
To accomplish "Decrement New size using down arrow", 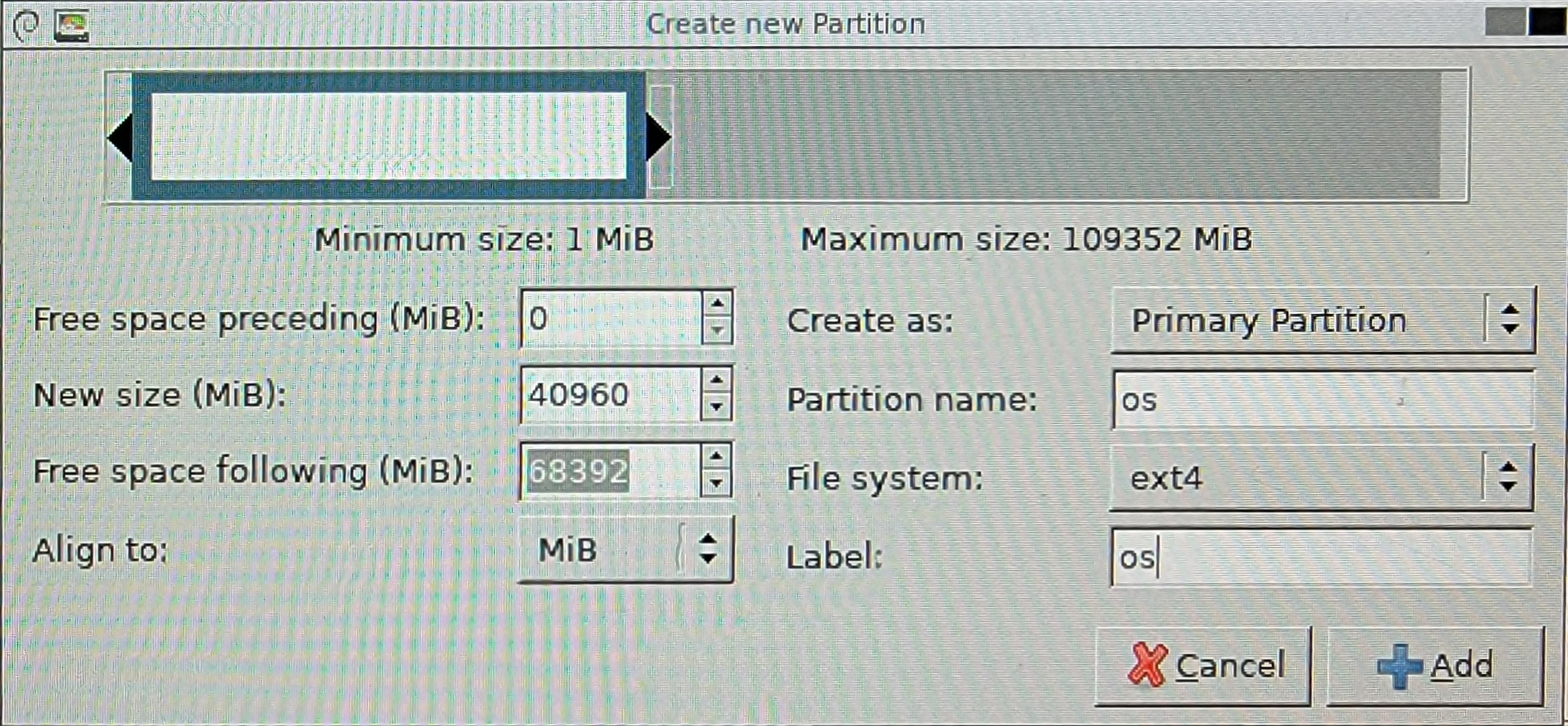I will (716, 407).
